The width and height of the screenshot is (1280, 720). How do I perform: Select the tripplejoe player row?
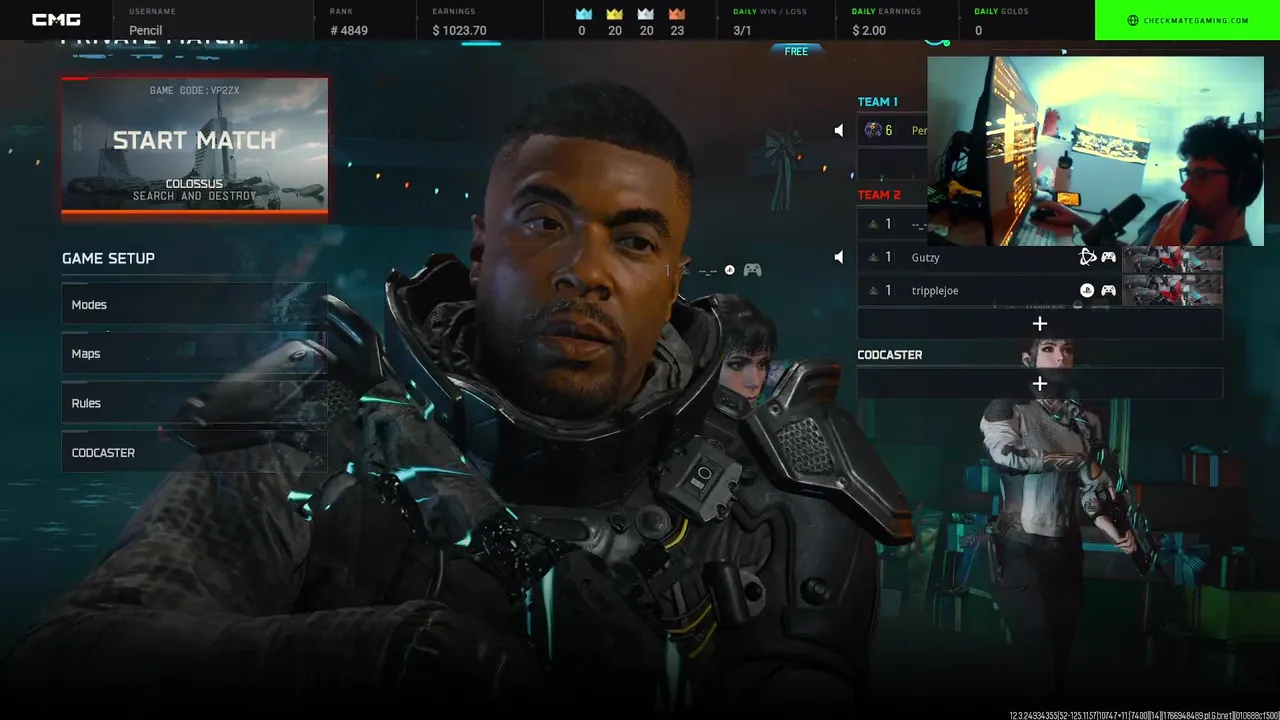pos(1040,290)
